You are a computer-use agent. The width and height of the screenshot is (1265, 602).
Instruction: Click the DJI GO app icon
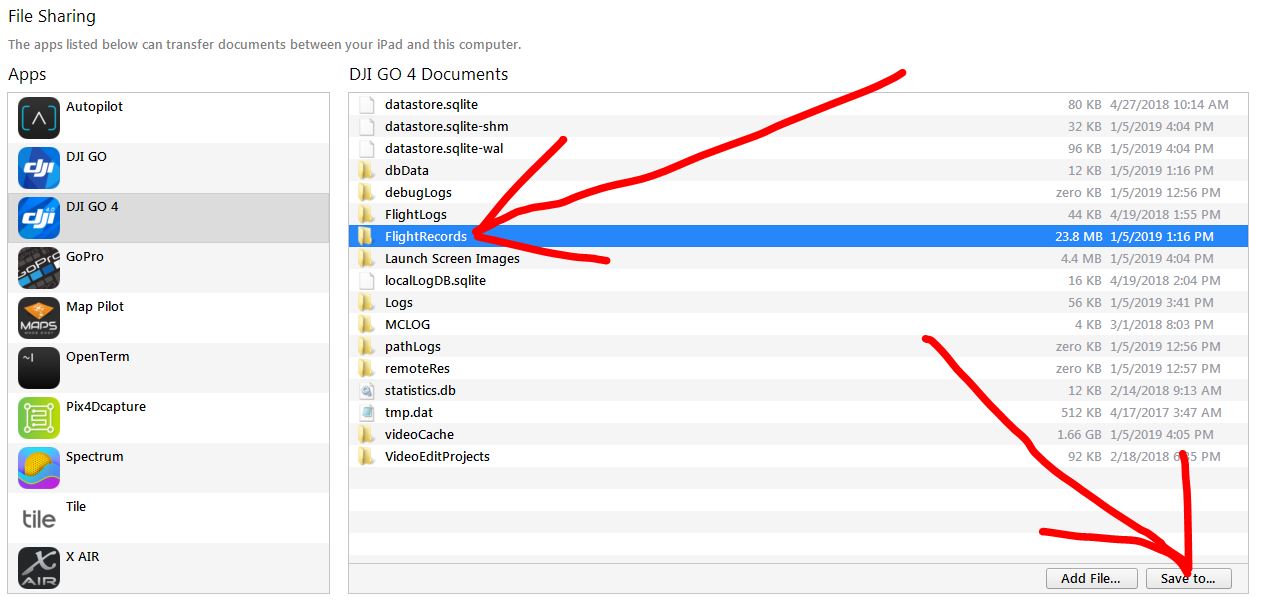[39, 168]
